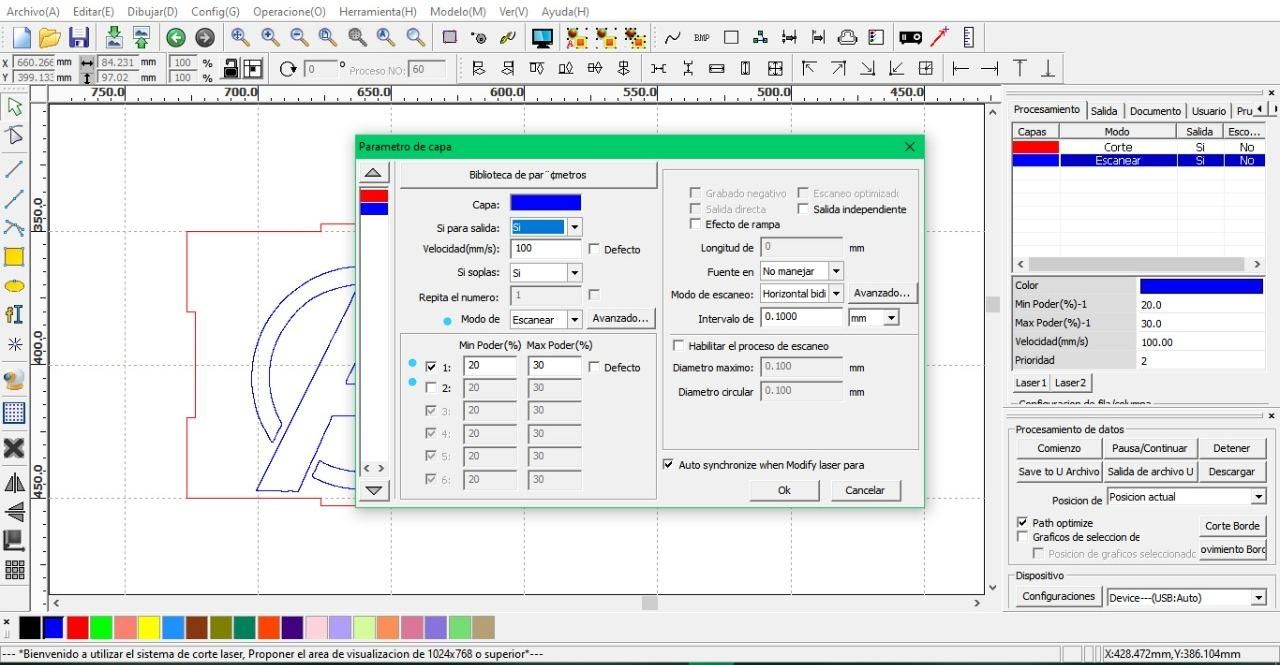Click the preview monitor icon
This screenshot has width=1280, height=665.
click(542, 38)
